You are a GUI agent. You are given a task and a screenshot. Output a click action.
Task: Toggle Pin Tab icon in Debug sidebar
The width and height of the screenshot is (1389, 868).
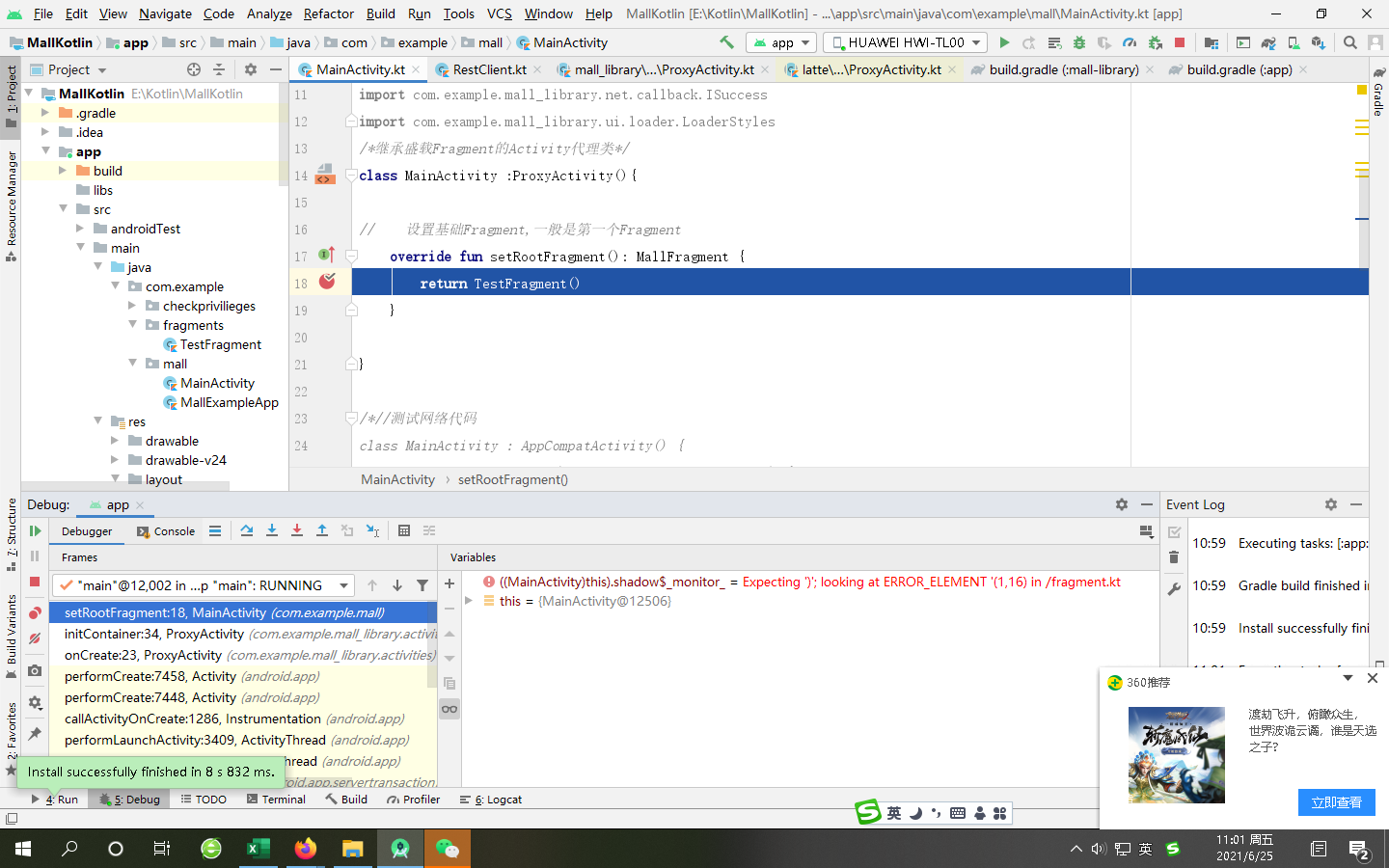pyautogui.click(x=35, y=734)
